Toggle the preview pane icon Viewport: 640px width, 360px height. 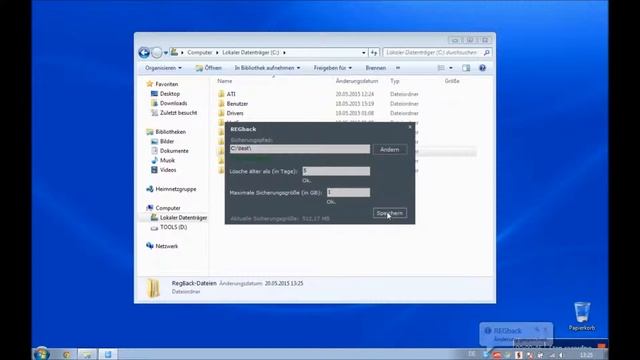coord(466,68)
